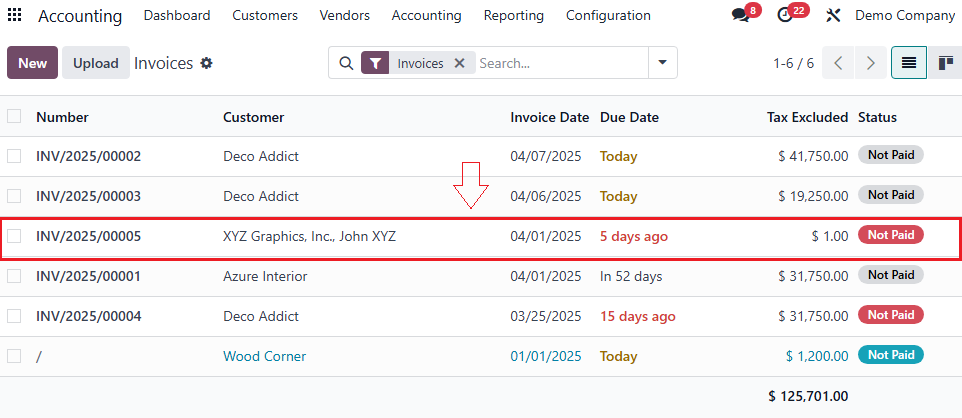
Task: Open the apps grid menu icon
Action: click(15, 16)
